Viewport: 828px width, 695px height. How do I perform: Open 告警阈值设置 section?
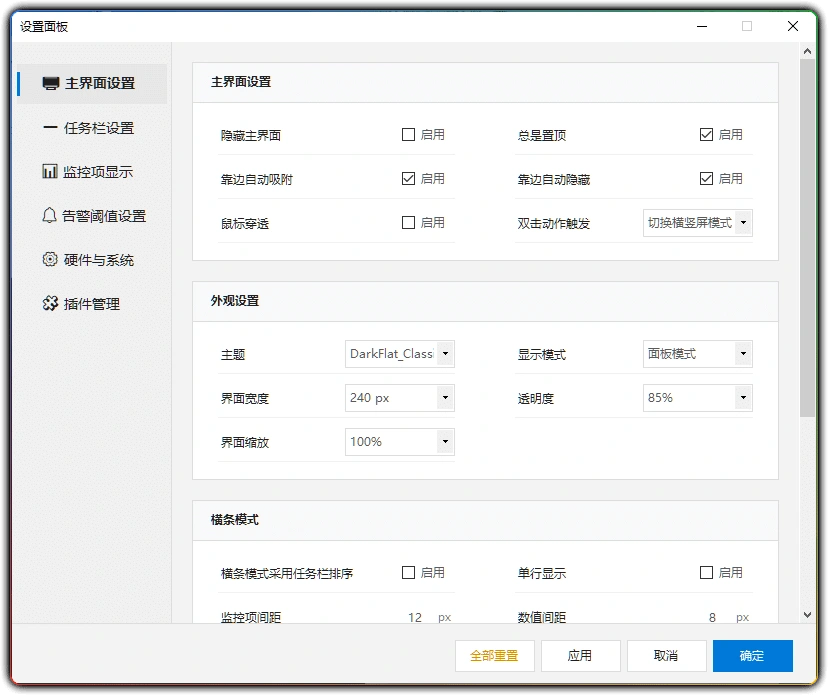pos(92,215)
